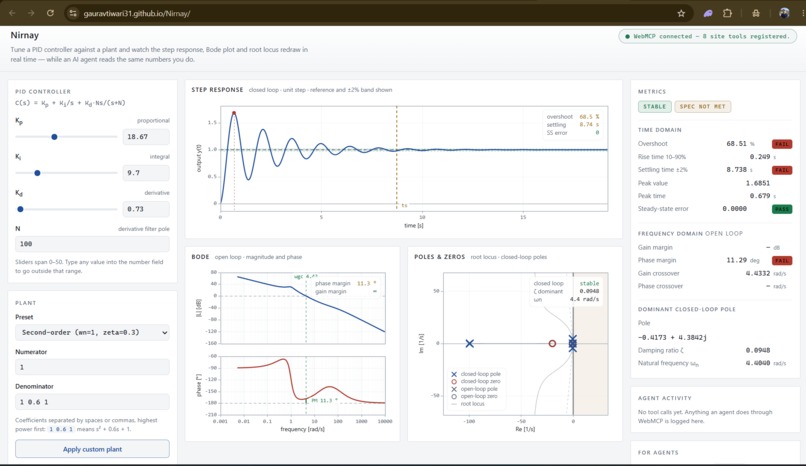Image resolution: width=806 pixels, height=466 pixels.
Task: Click the red peak marker on step response
Action: [x=234, y=113]
